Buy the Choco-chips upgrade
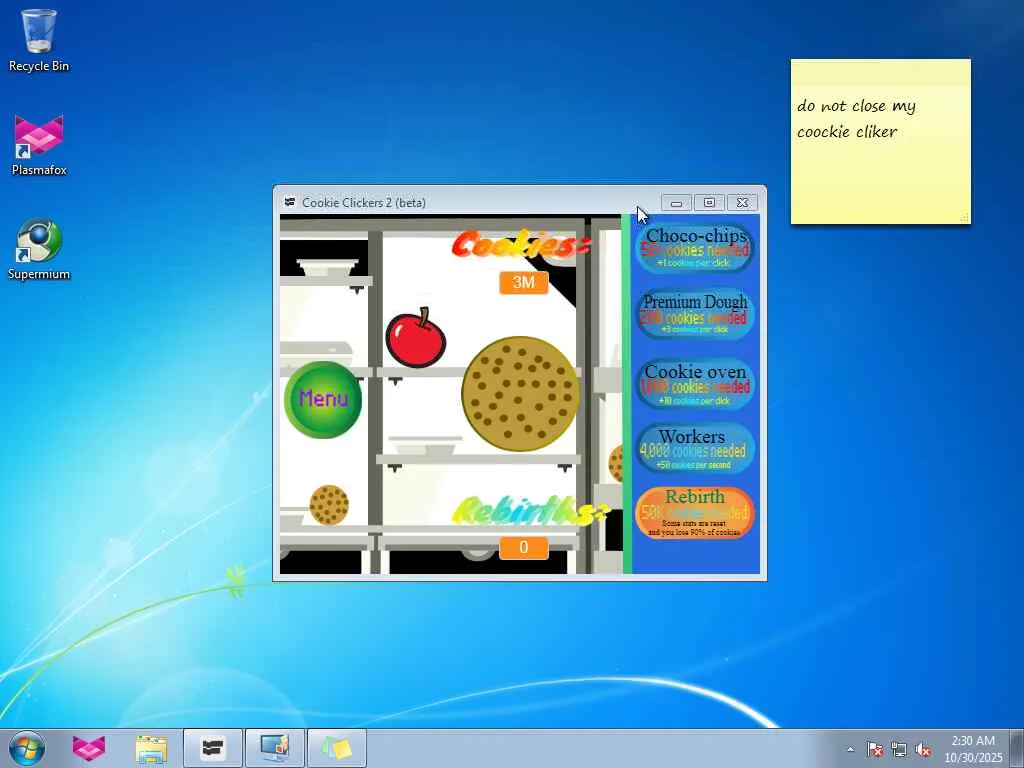The height and width of the screenshot is (768, 1024). click(695, 248)
